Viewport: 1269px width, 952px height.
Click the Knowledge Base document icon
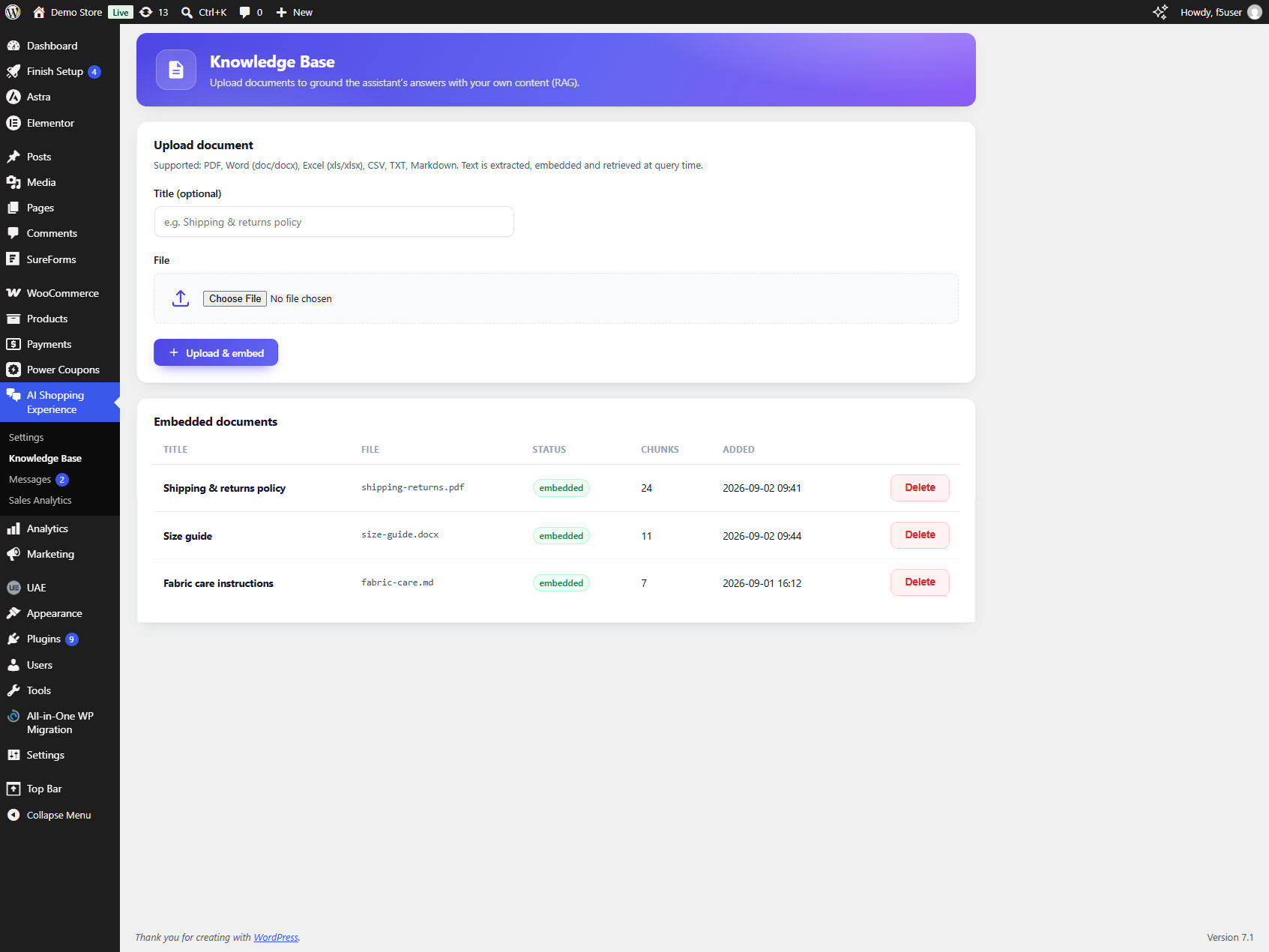tap(176, 70)
